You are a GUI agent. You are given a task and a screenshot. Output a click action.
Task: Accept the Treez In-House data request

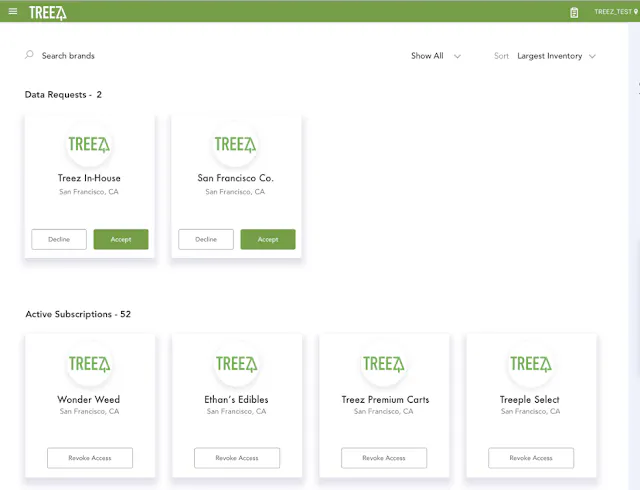121,239
